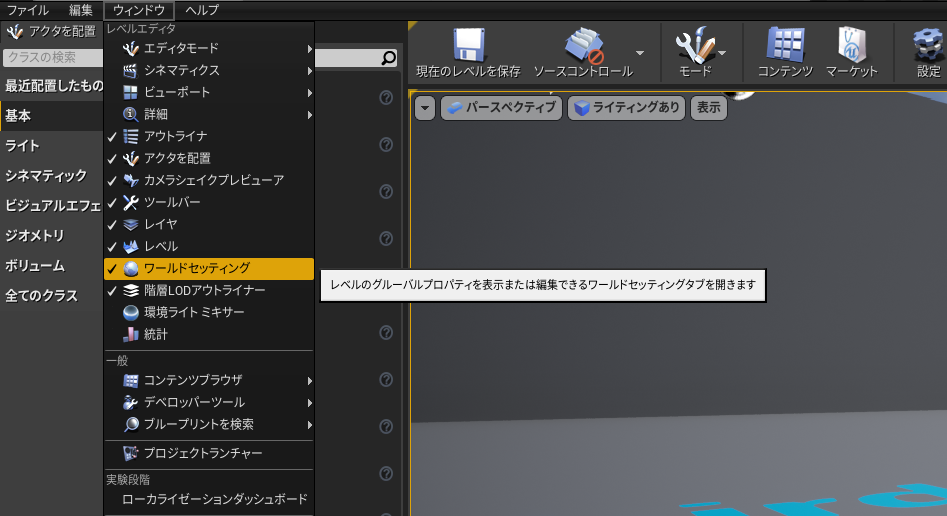This screenshot has height=516, width=947.
Task: Click the Cinematics (シネマティクス) clapper icon
Action: 130,71
